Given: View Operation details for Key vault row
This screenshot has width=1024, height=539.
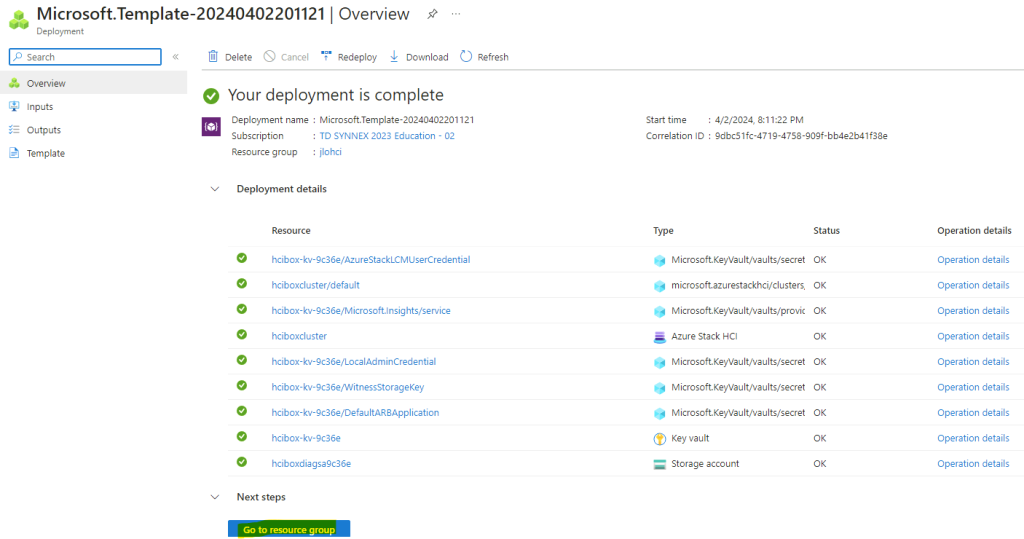Looking at the screenshot, I should click(x=973, y=438).
